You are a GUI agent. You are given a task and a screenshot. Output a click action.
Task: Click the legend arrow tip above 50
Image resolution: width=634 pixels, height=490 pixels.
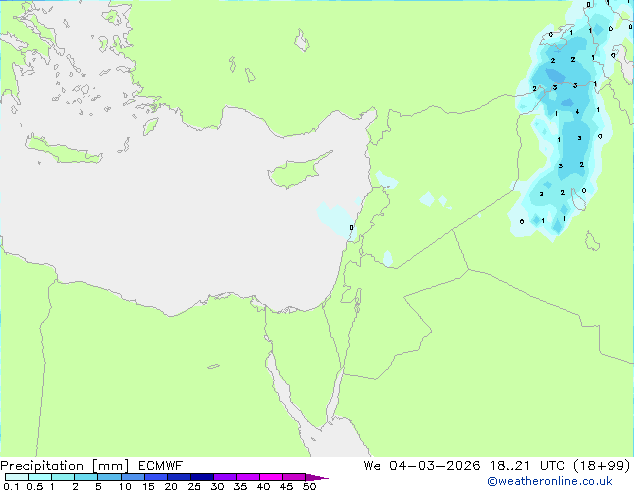click(317, 477)
